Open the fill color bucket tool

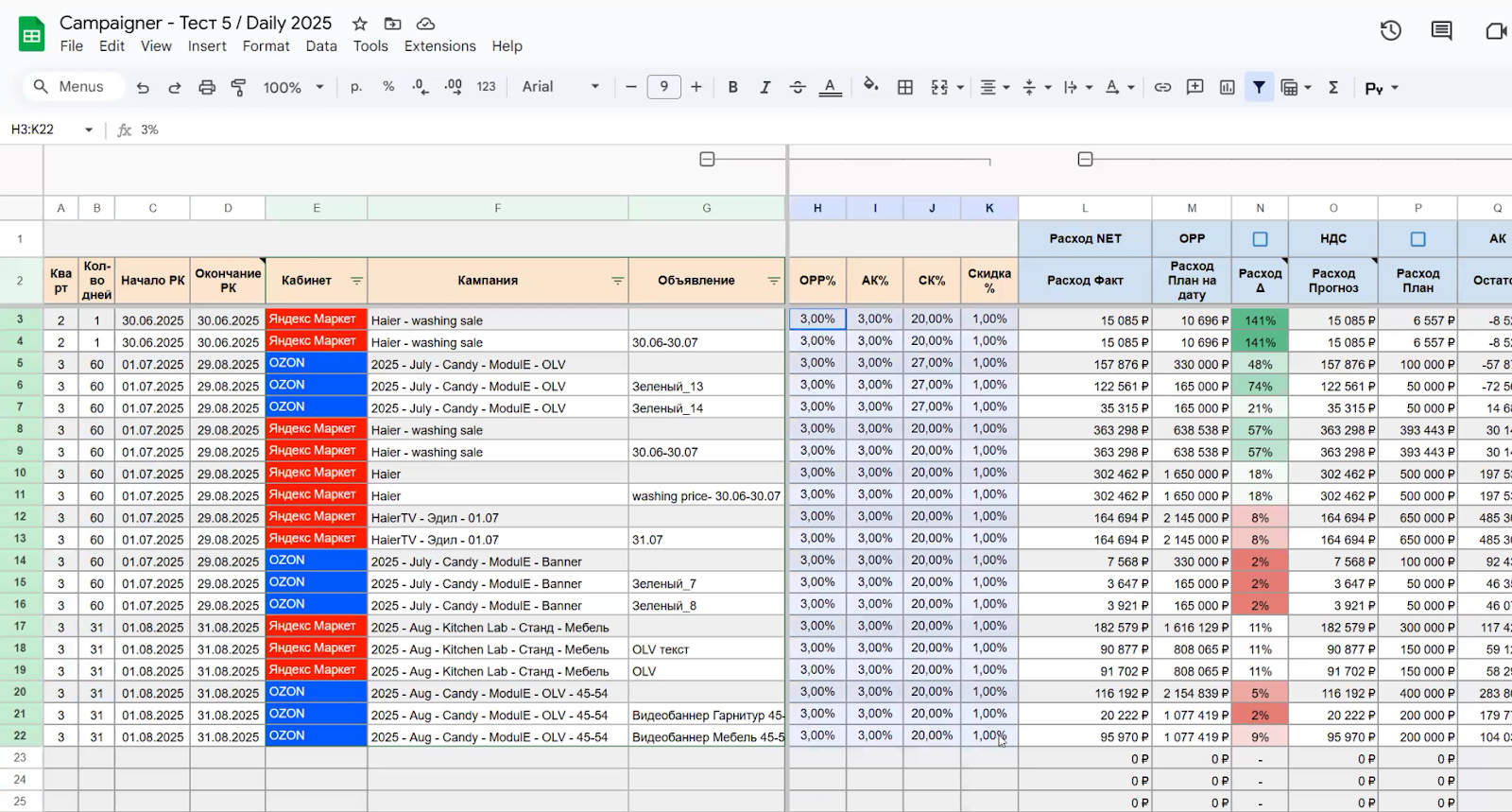coord(870,86)
